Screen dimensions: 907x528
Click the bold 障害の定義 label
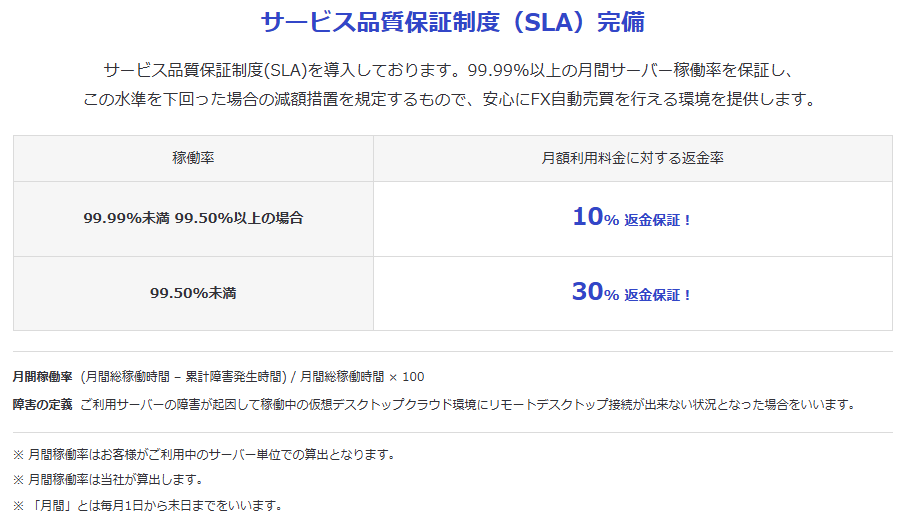pyautogui.click(x=43, y=405)
